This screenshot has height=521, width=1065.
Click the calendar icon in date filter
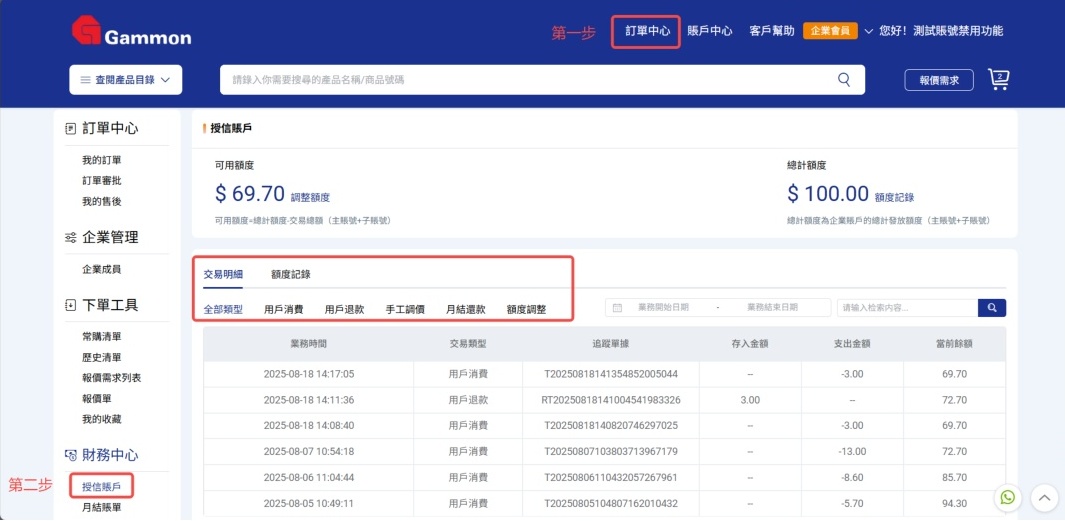point(617,308)
